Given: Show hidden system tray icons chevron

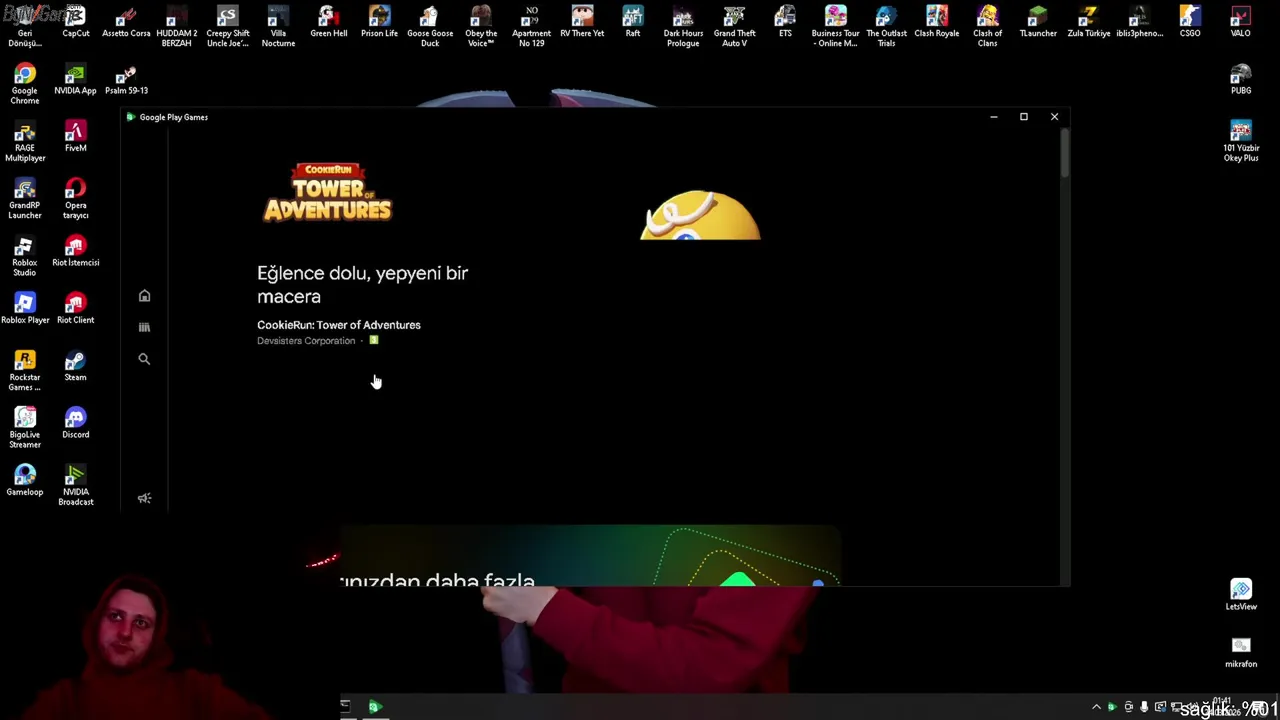Looking at the screenshot, I should 1096,707.
